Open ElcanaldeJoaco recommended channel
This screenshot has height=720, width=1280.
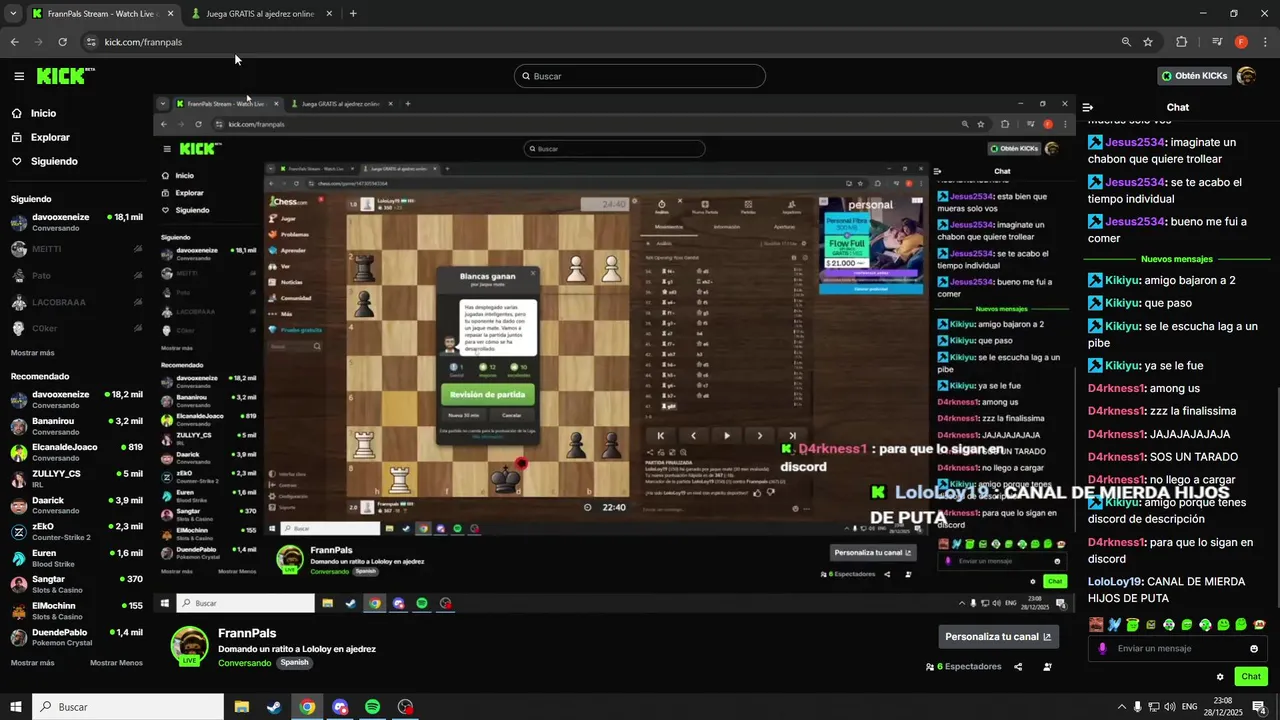(x=76, y=453)
